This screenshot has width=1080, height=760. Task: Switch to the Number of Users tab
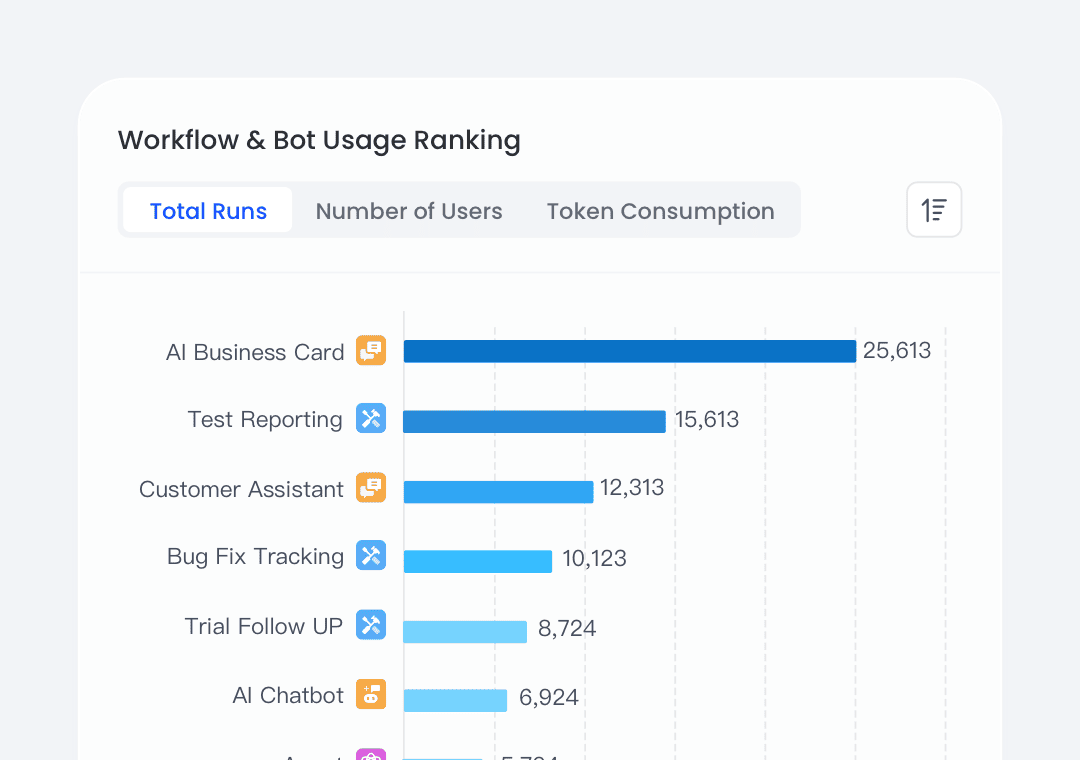coord(409,211)
